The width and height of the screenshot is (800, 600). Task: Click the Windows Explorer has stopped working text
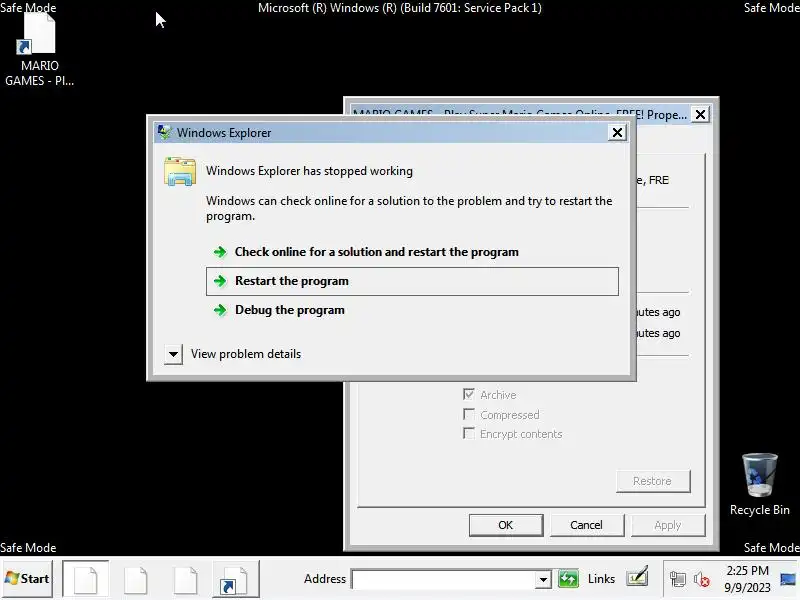coord(309,171)
